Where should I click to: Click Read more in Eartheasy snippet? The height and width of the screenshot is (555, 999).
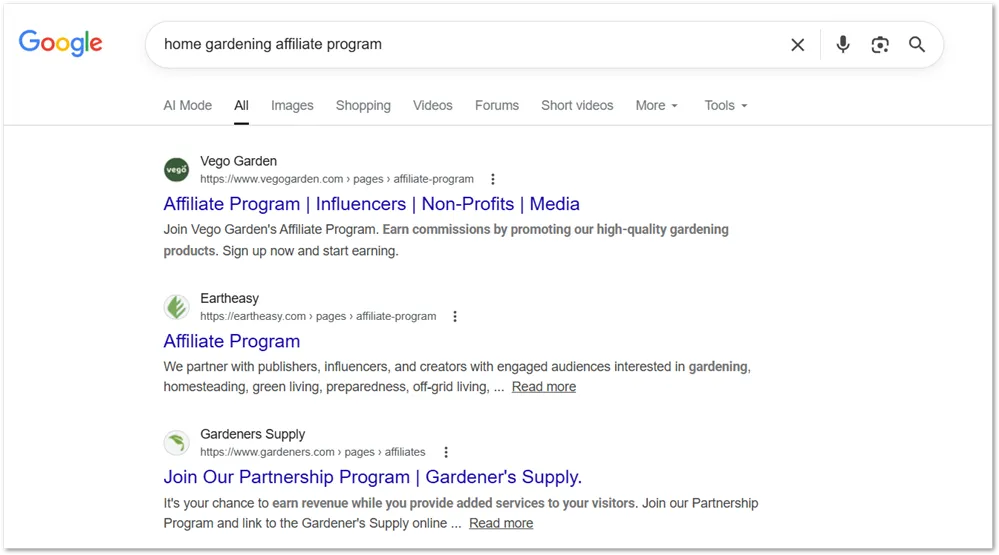[x=544, y=387]
